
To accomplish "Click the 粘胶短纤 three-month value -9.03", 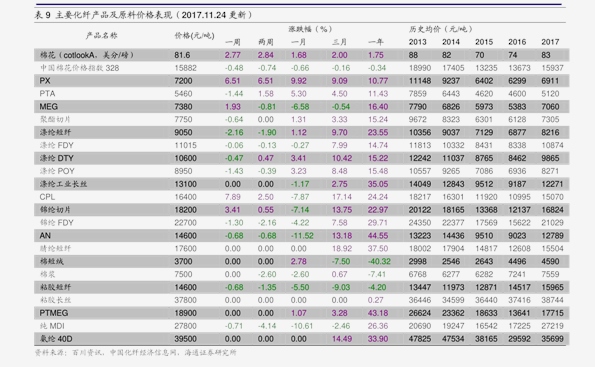I will point(341,287).
